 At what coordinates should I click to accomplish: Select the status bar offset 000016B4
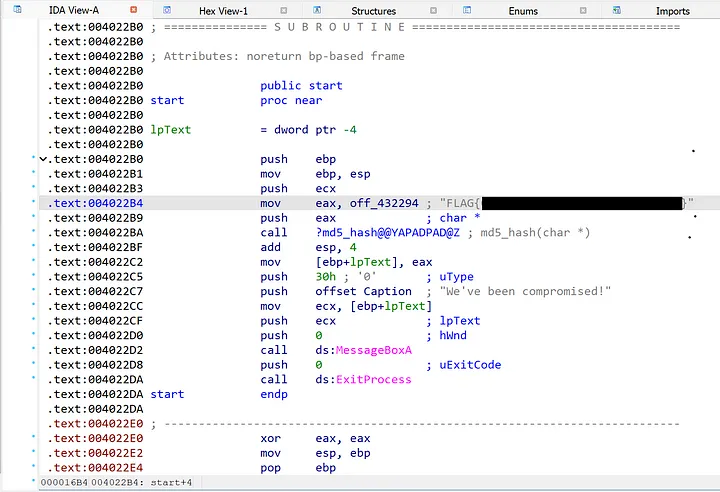(x=64, y=482)
